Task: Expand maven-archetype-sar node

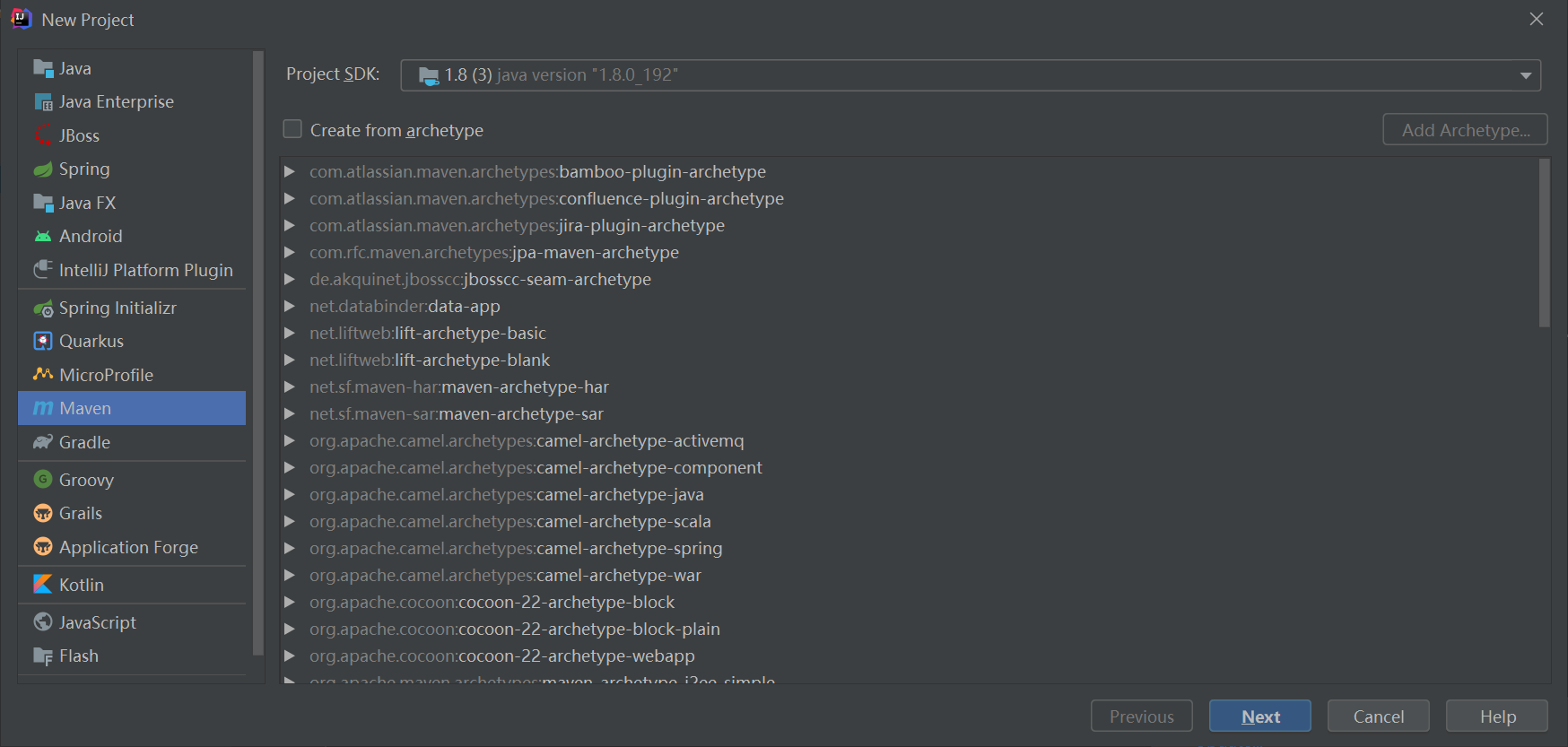Action: 290,413
